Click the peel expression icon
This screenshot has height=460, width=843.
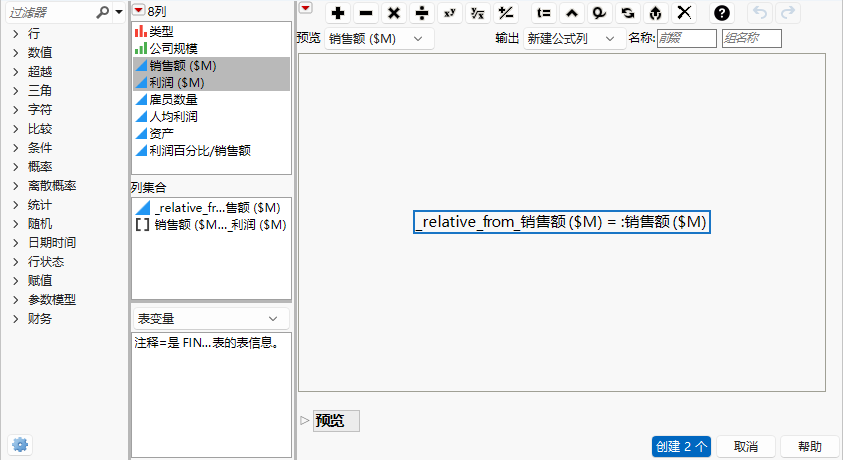coord(655,13)
